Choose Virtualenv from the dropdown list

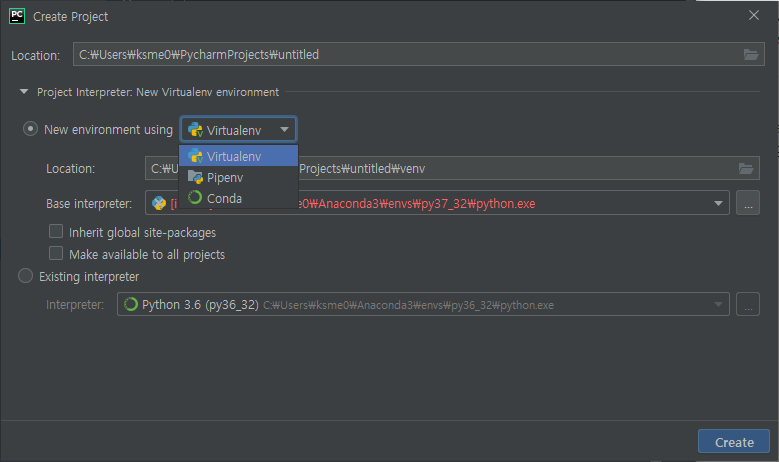238,156
